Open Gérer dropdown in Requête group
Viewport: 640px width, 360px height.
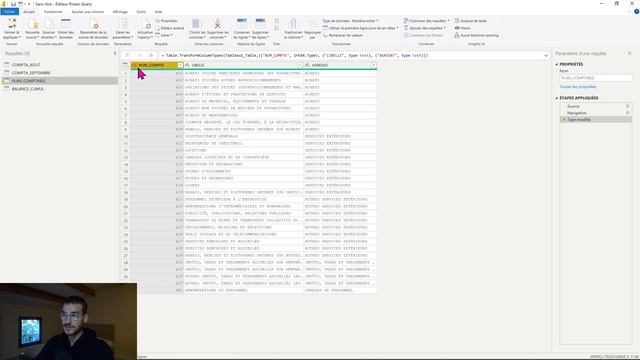164,36
